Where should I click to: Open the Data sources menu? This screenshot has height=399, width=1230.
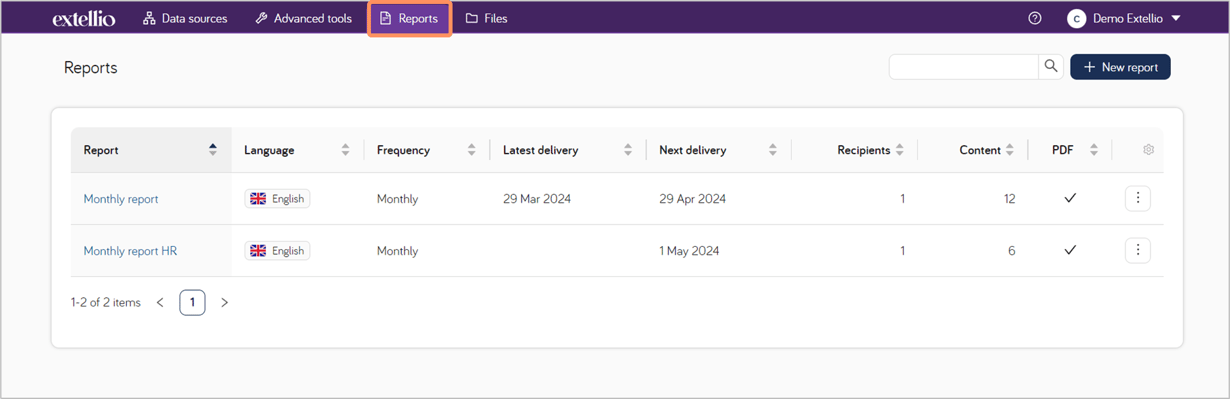pos(185,18)
